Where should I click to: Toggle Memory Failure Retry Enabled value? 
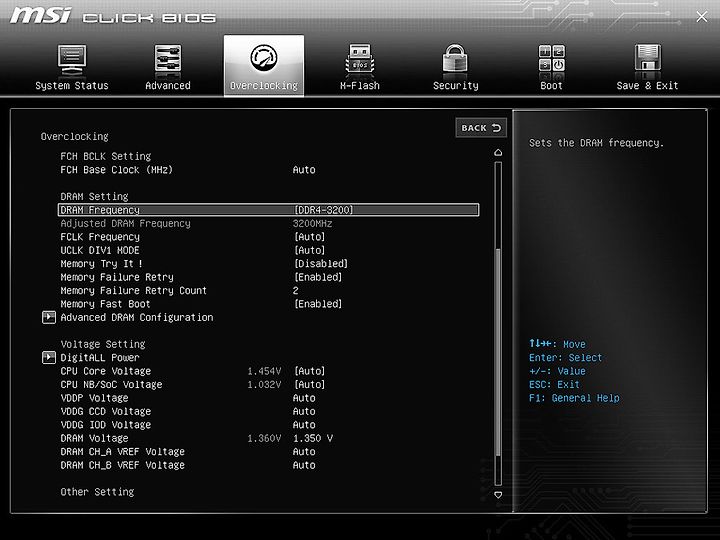pyautogui.click(x=318, y=277)
